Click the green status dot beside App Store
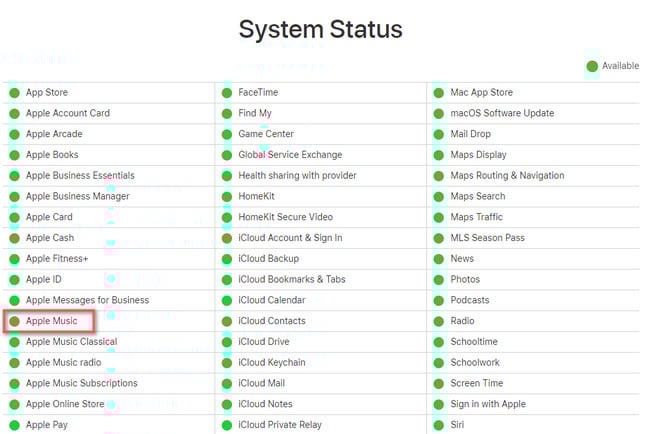 (x=15, y=93)
